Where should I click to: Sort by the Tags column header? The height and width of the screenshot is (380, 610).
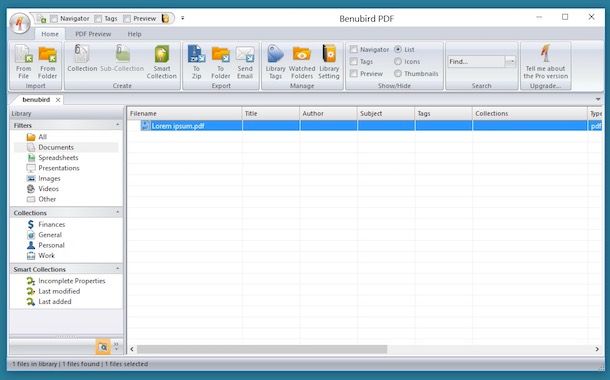click(443, 114)
